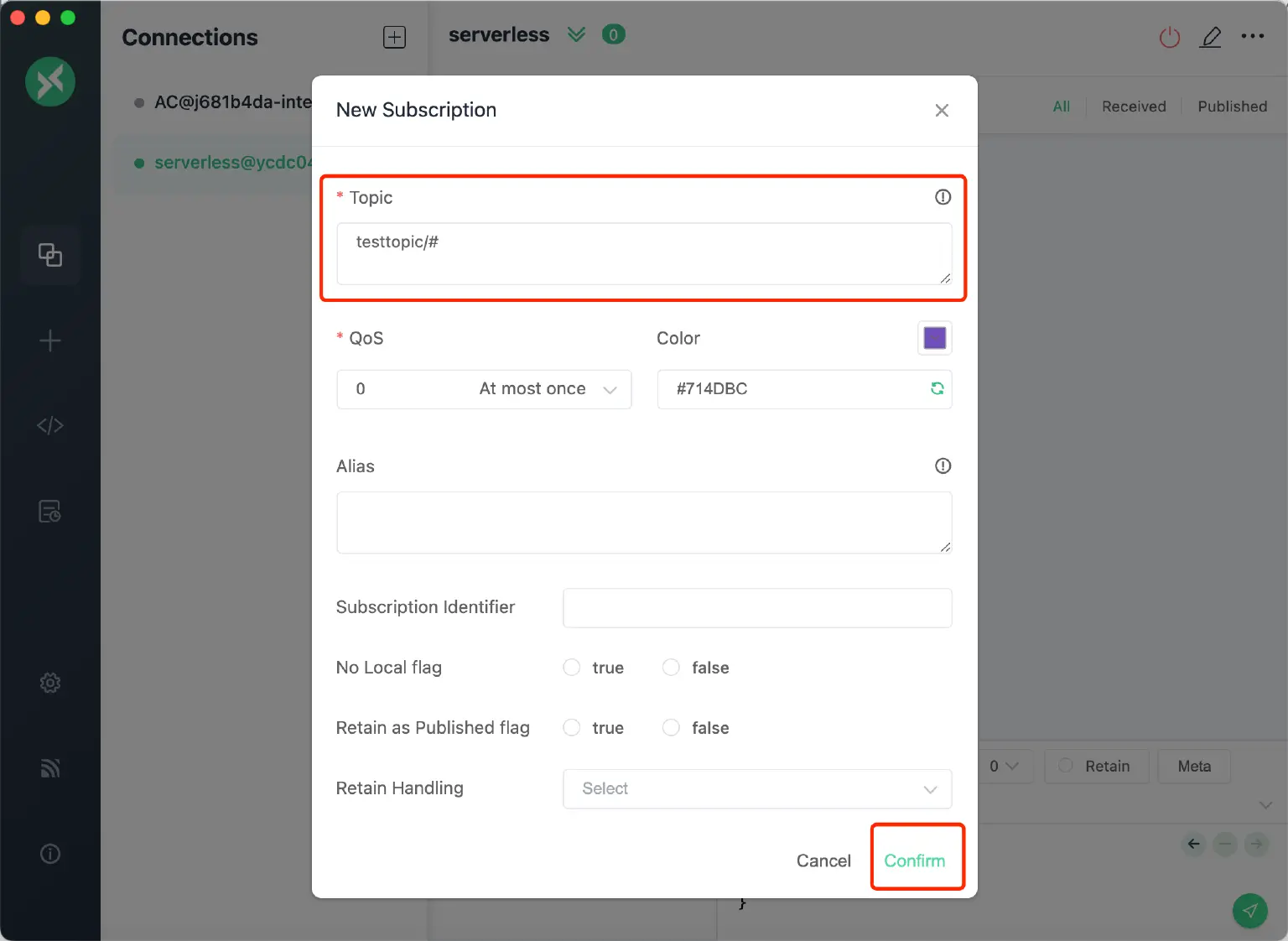Open the Log viewer icon in sidebar
This screenshot has height=941, width=1288.
pos(50,511)
